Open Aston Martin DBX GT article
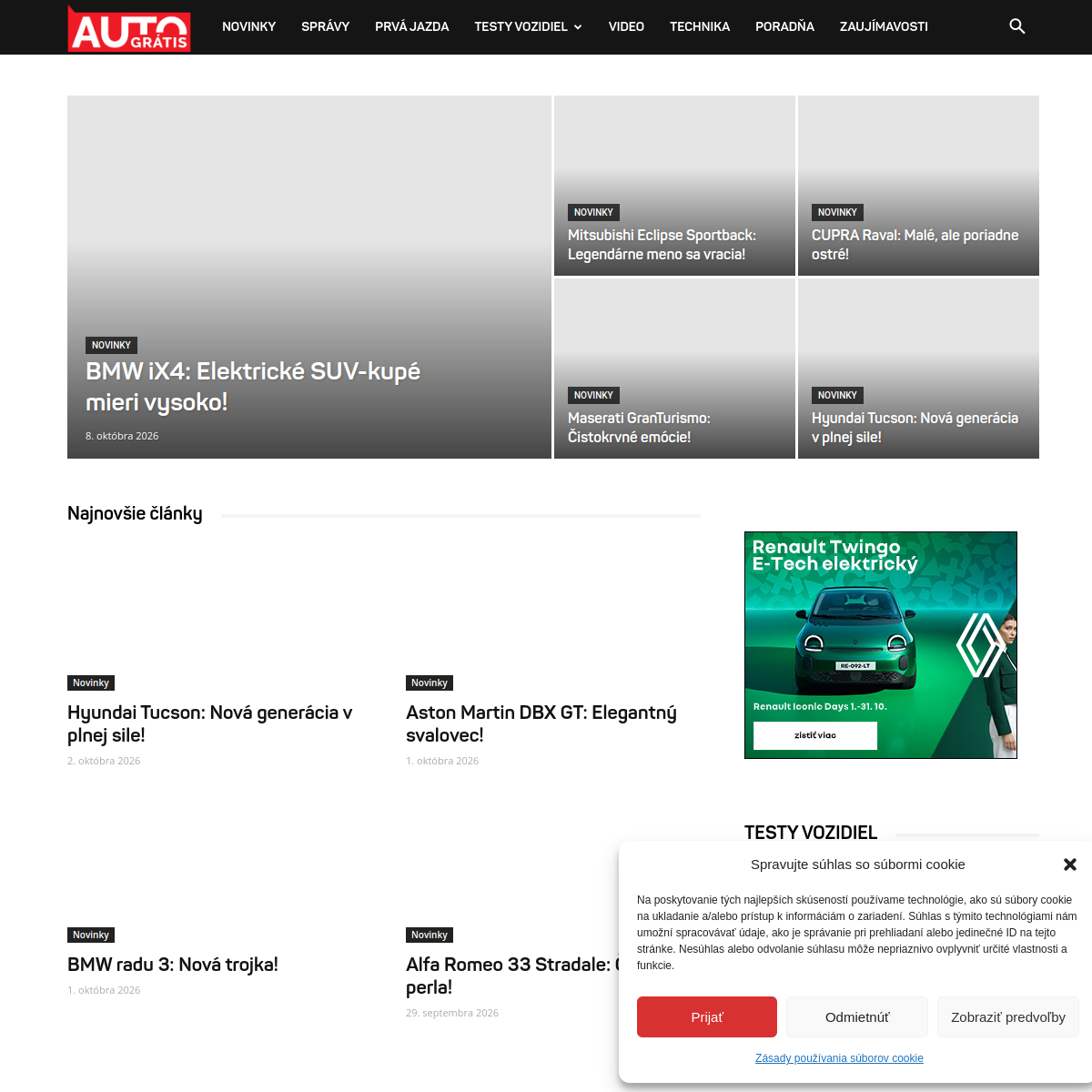 coord(541,723)
